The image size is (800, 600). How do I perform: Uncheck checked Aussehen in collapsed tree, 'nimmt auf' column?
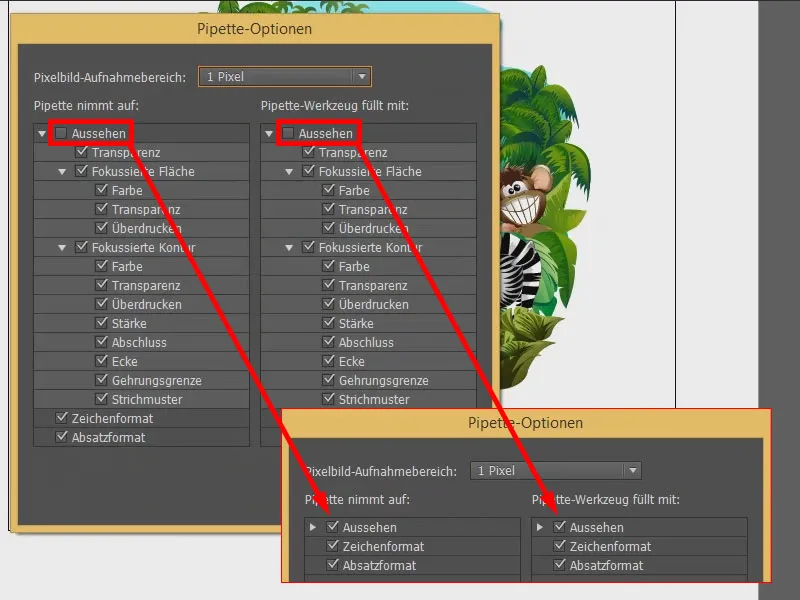pyautogui.click(x=333, y=527)
